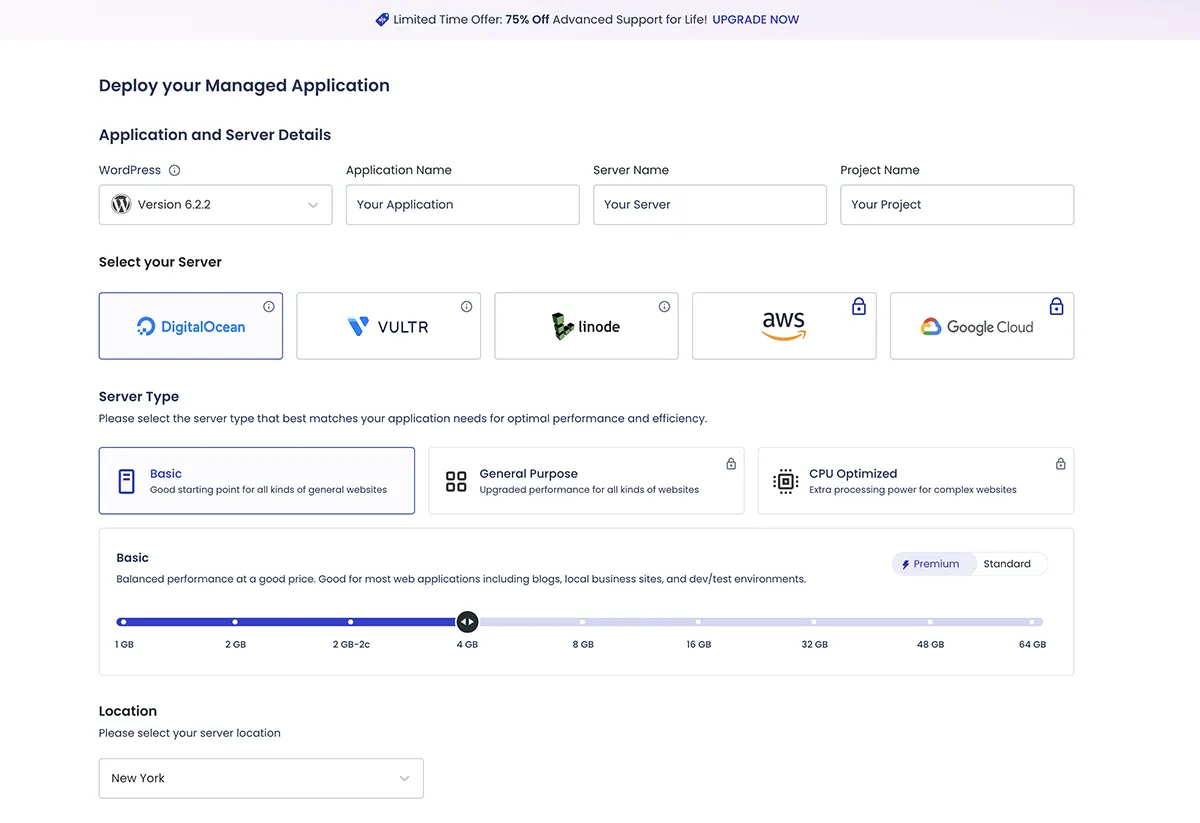
Task: Select DigitalOcean as server provider
Action: (x=191, y=326)
